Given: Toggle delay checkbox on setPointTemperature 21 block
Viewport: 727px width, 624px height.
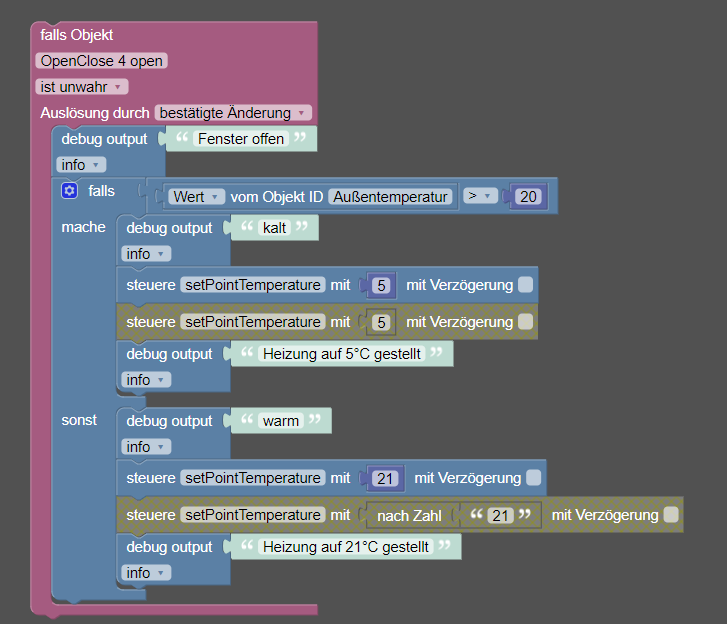Looking at the screenshot, I should coord(534,478).
